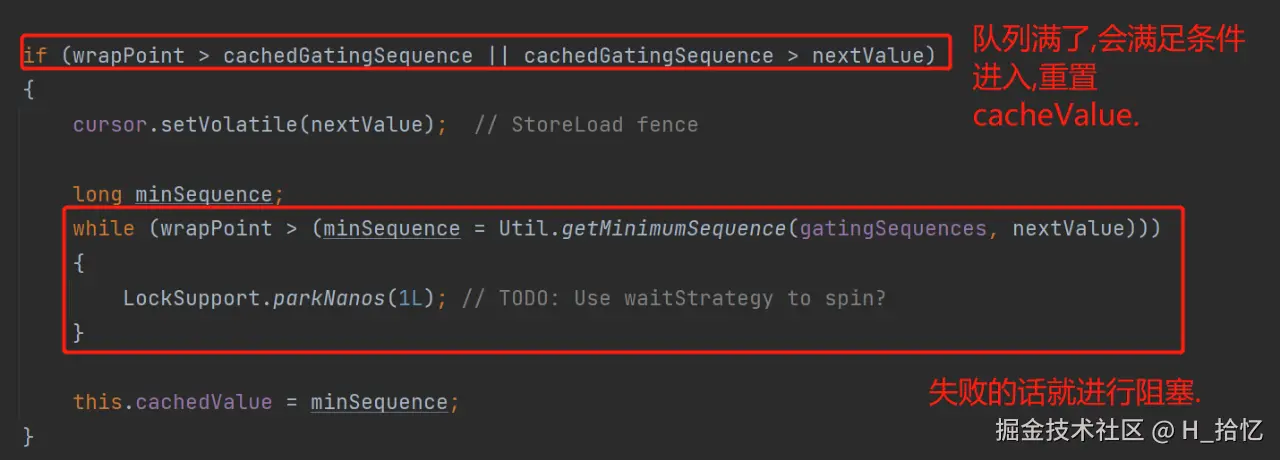The height and width of the screenshot is (460, 1280).
Task: Click the red "失败的话就进行阻塞" annotation
Action: [1065, 393]
